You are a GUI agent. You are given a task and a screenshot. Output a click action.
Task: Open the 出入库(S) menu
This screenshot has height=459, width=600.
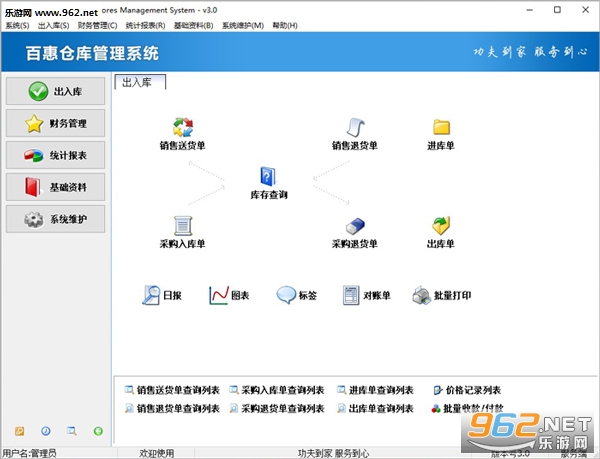pyautogui.click(x=54, y=26)
